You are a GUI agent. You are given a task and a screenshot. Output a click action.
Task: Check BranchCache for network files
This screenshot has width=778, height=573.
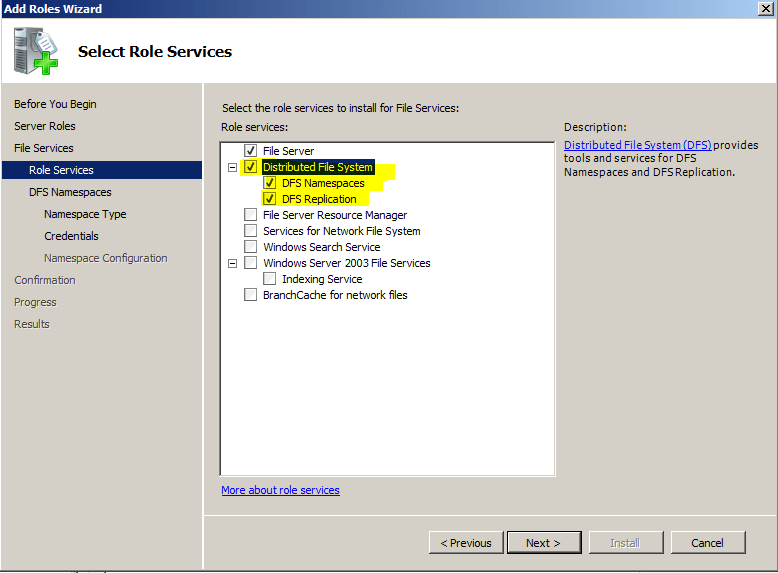click(x=251, y=295)
